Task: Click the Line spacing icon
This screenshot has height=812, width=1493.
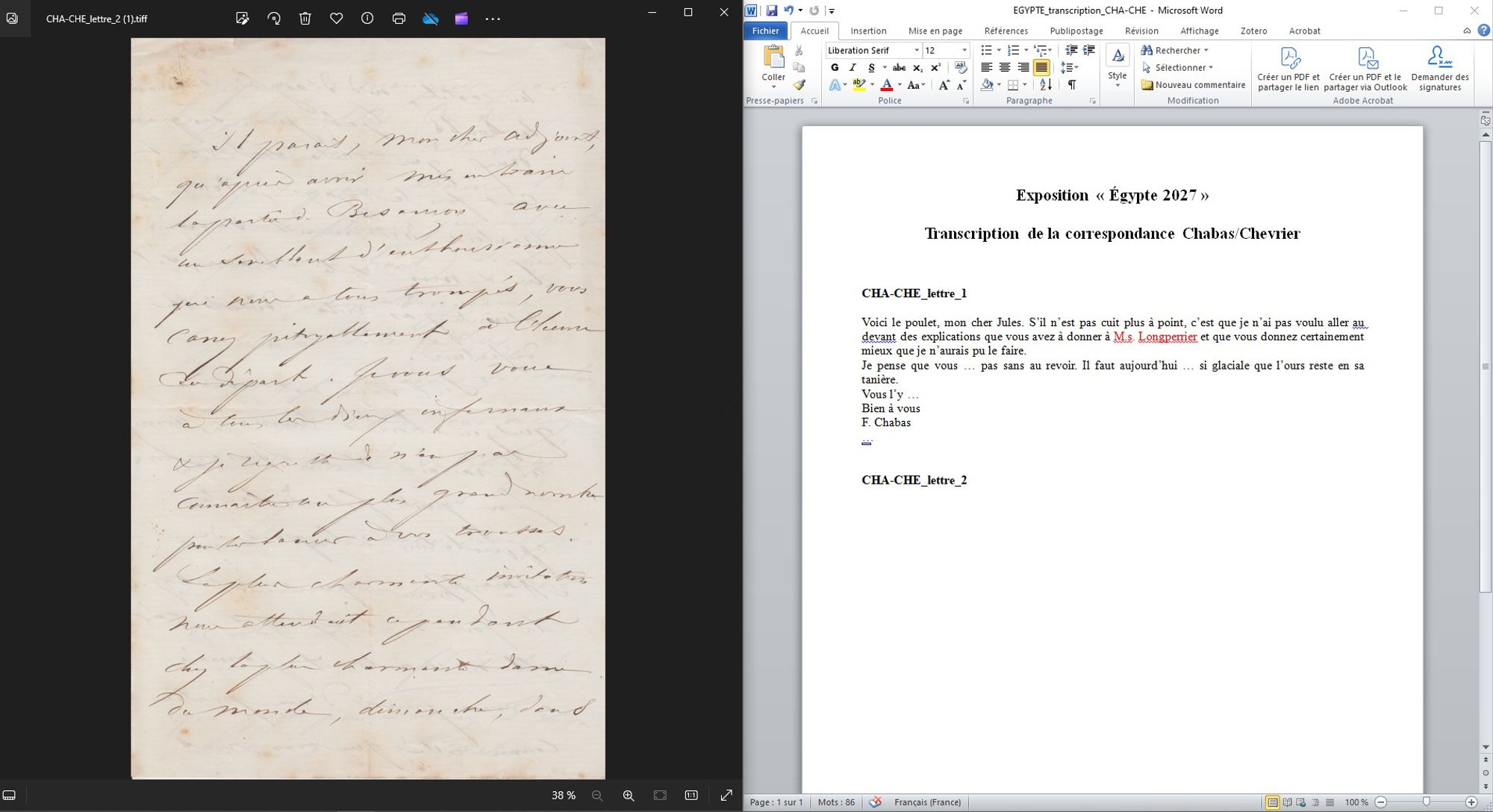Action: pos(1069,67)
